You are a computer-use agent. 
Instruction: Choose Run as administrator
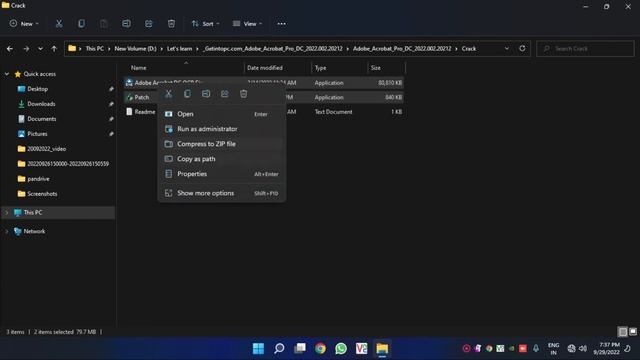pyautogui.click(x=222, y=129)
